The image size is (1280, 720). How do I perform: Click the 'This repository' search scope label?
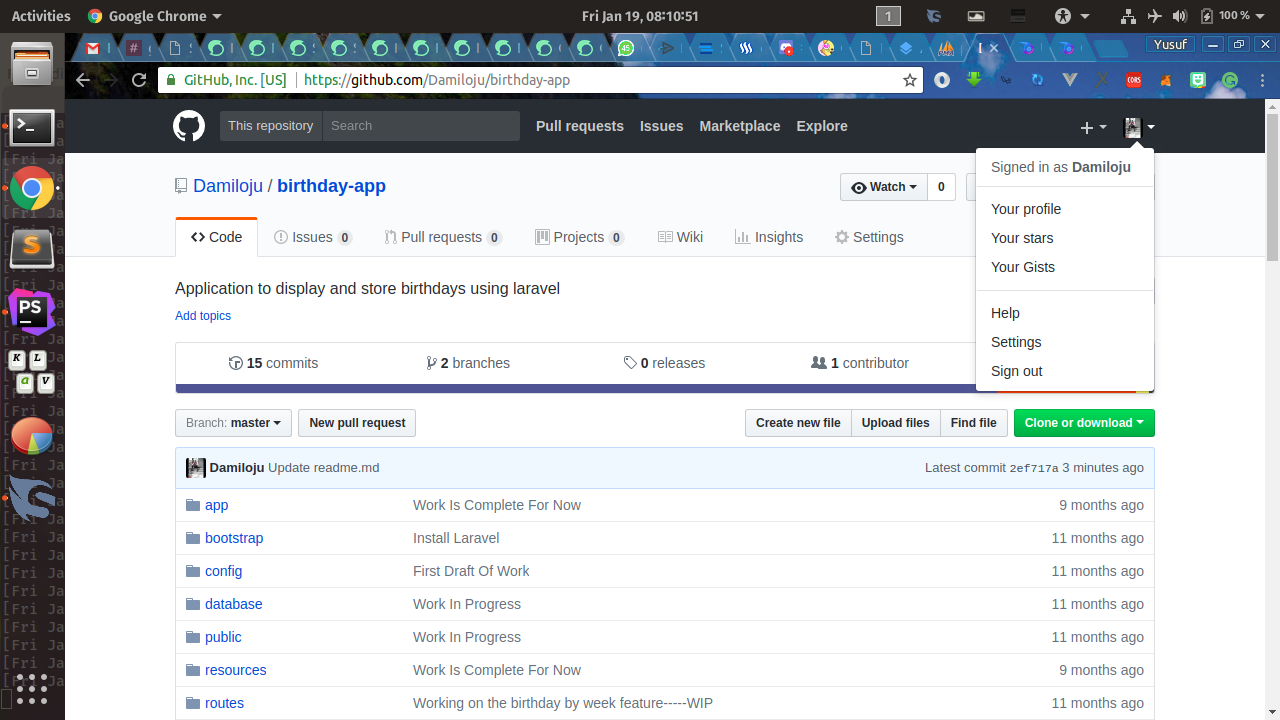(270, 126)
